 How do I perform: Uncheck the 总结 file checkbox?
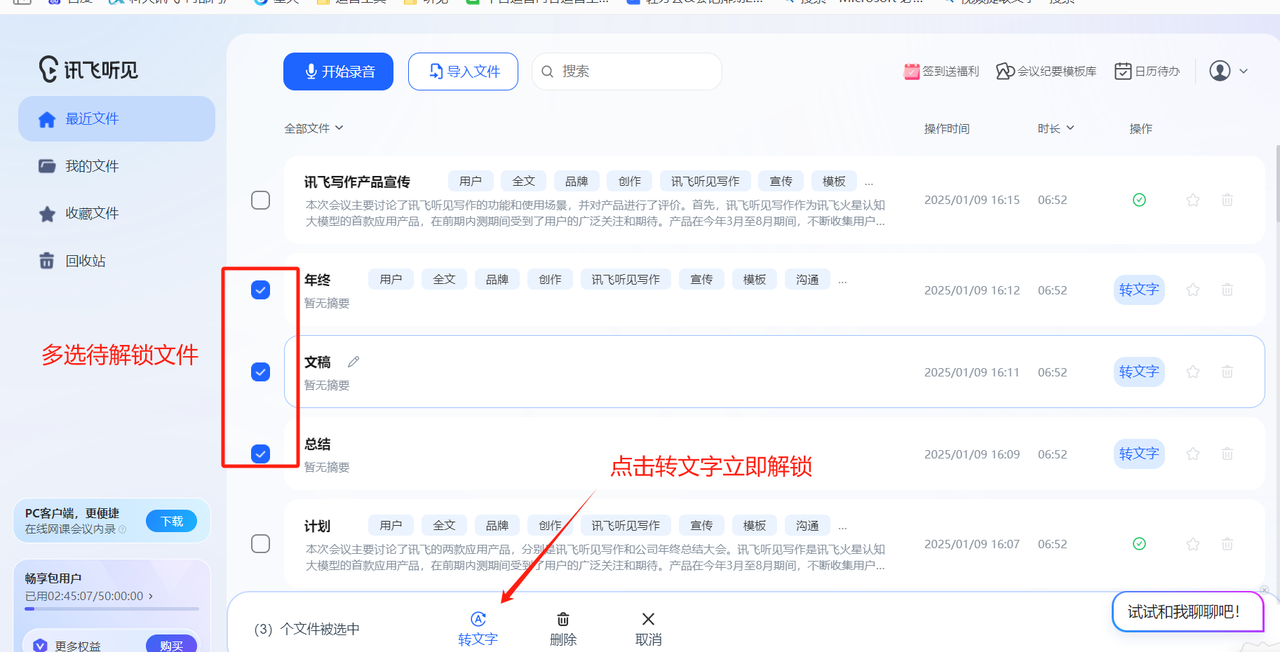pyautogui.click(x=260, y=454)
